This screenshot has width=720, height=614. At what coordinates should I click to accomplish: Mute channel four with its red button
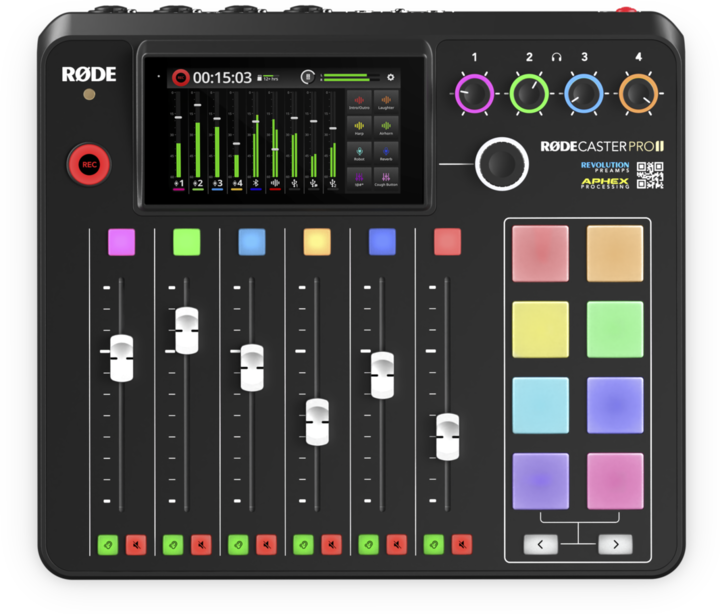pos(332,545)
